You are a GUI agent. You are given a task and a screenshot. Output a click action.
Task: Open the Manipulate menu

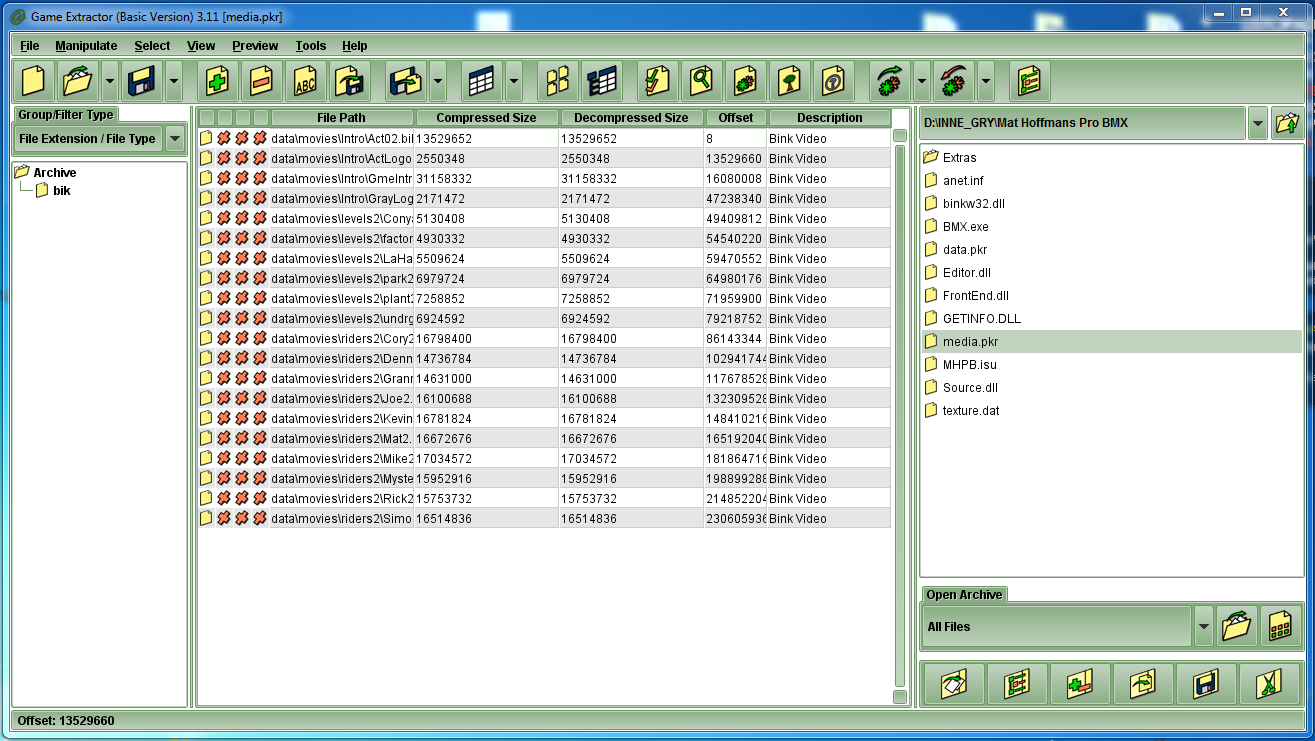click(86, 46)
